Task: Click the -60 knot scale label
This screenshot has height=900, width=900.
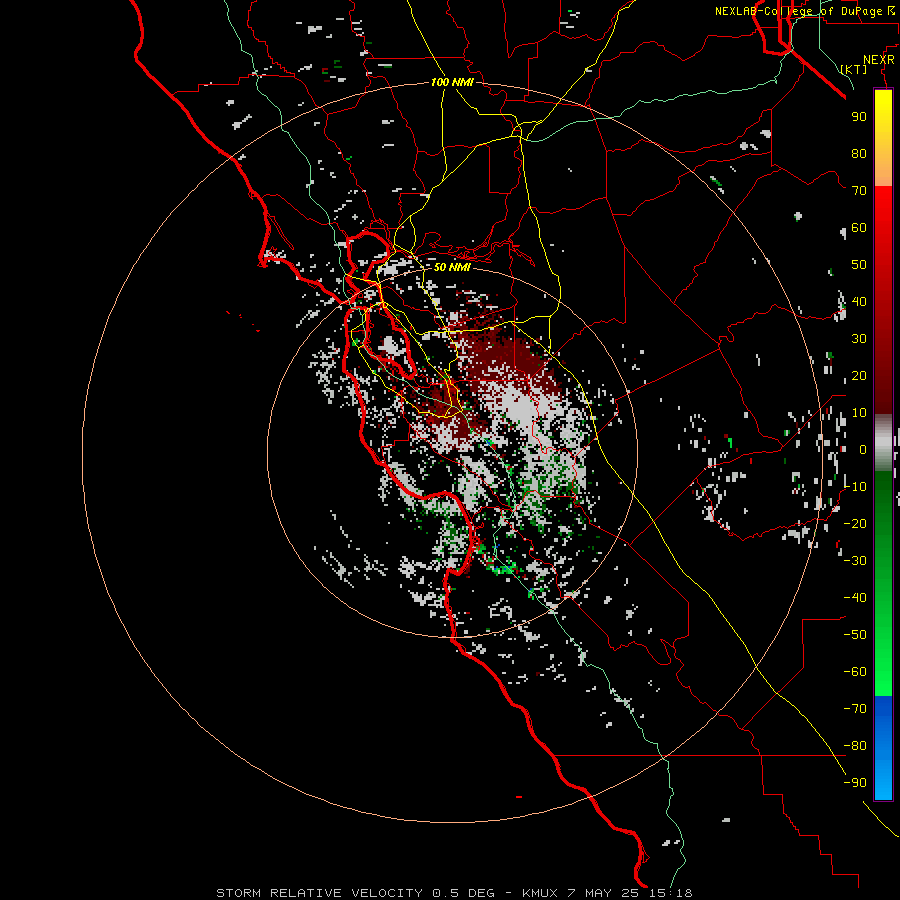Action: (x=855, y=672)
